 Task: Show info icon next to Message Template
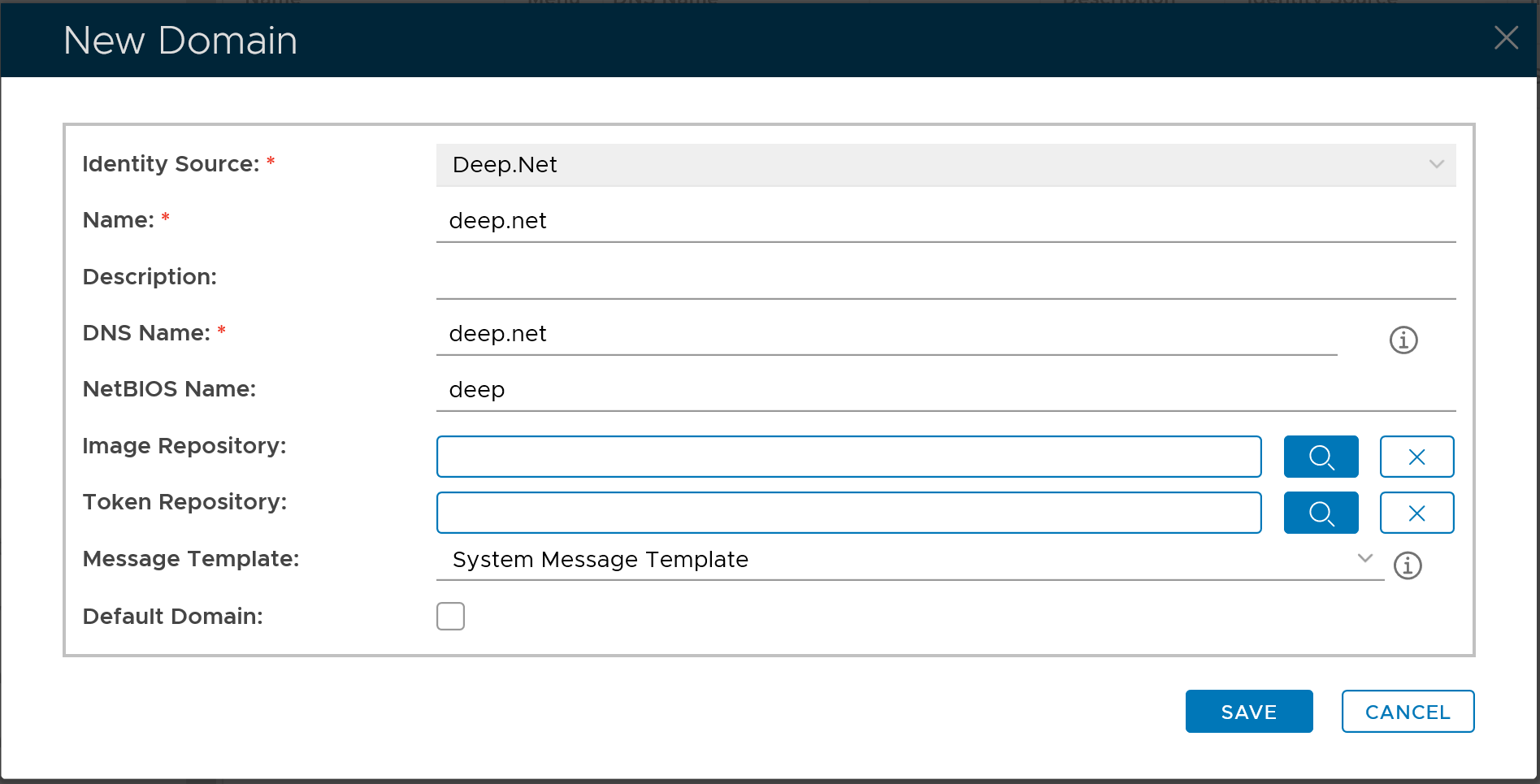click(1408, 565)
